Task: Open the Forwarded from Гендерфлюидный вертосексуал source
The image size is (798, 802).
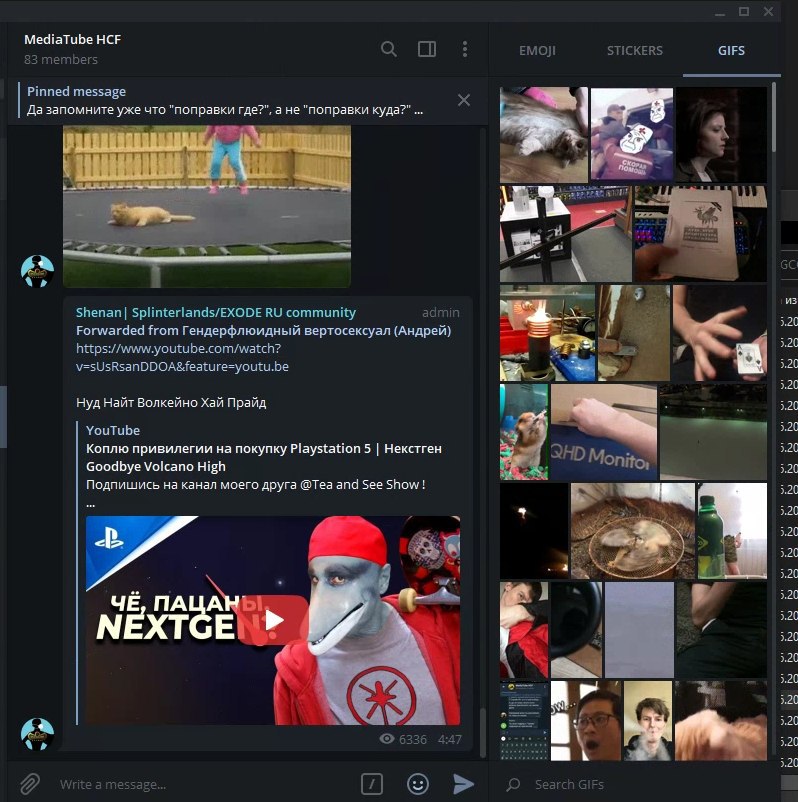Action: (x=263, y=330)
